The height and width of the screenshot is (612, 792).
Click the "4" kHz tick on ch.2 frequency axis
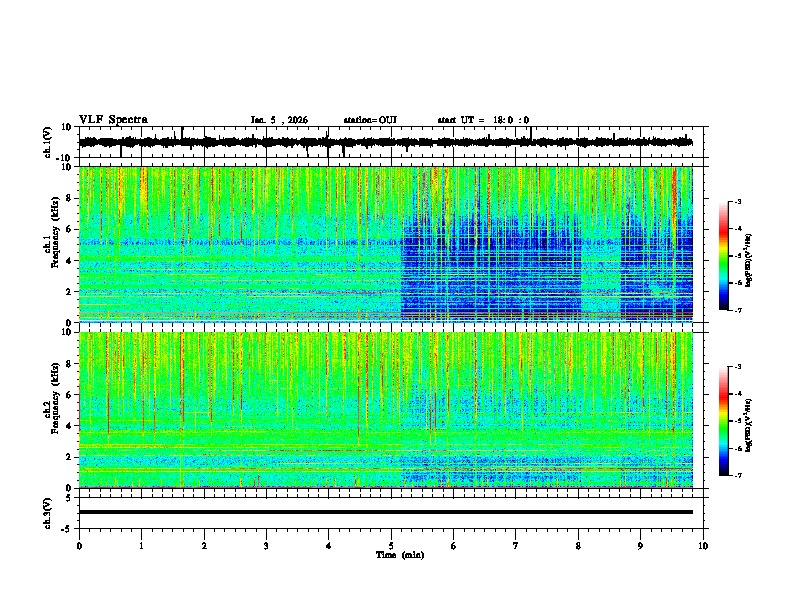[69, 426]
